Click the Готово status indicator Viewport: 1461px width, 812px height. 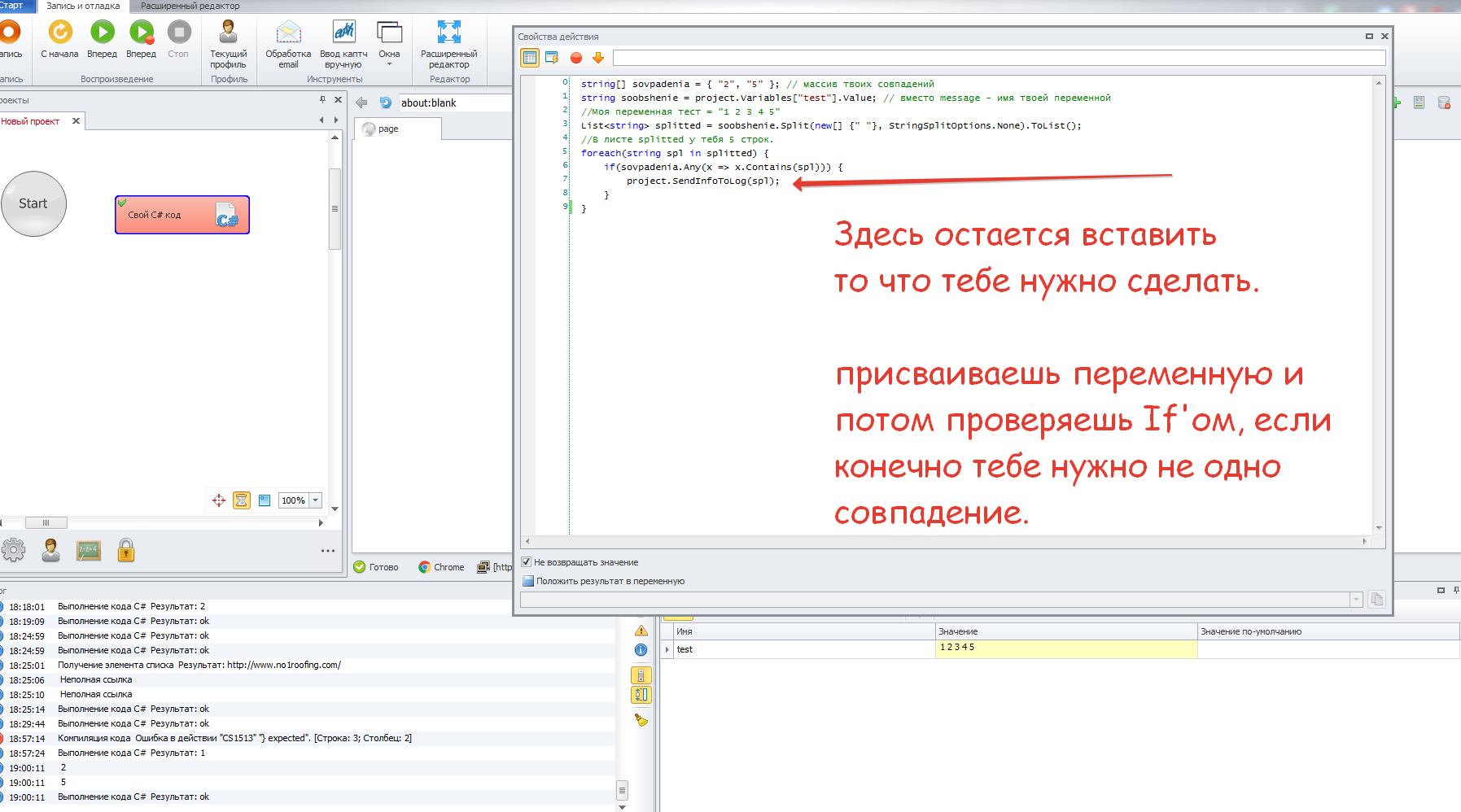(376, 567)
